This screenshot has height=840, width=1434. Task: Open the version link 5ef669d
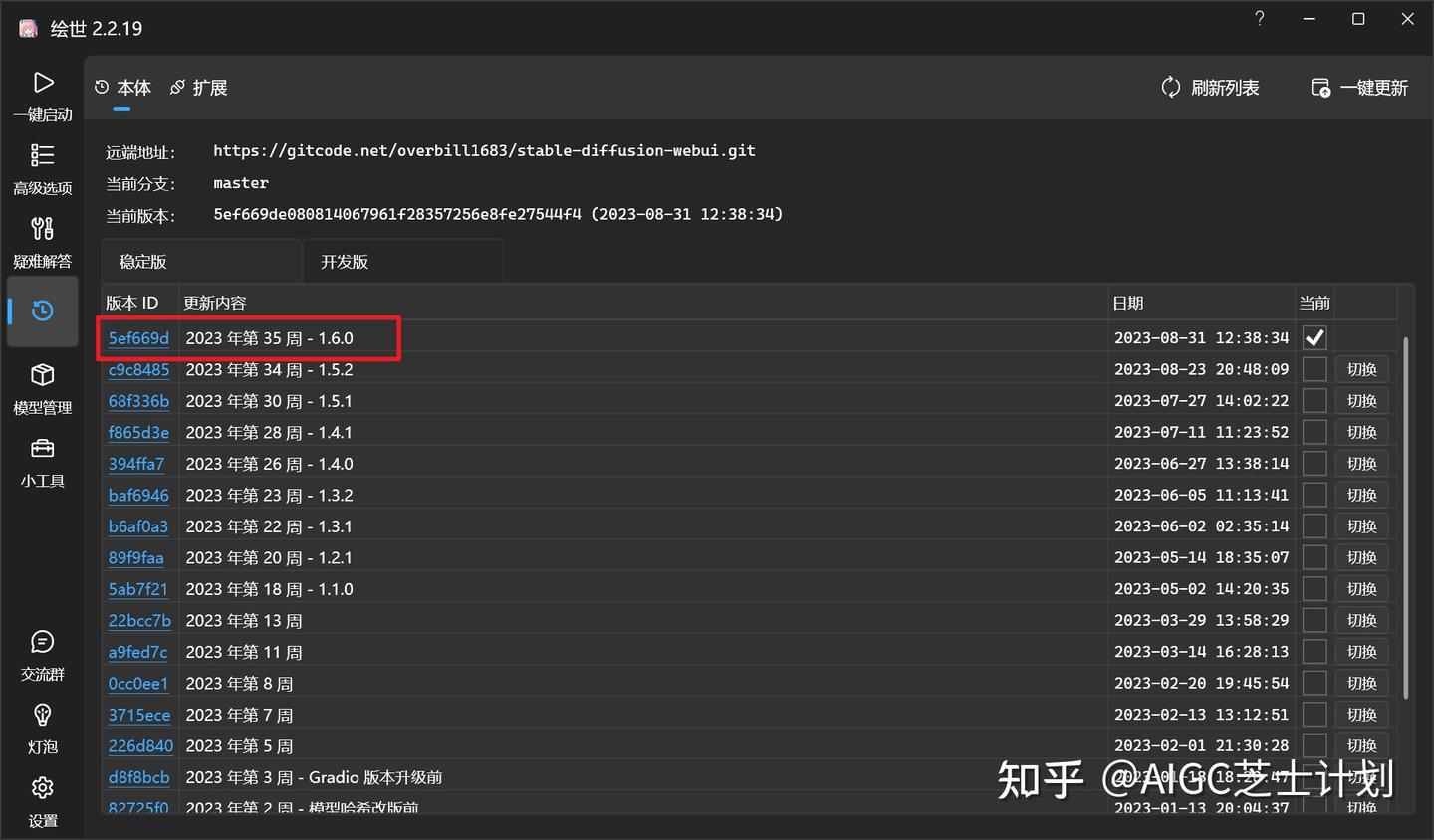pos(138,337)
